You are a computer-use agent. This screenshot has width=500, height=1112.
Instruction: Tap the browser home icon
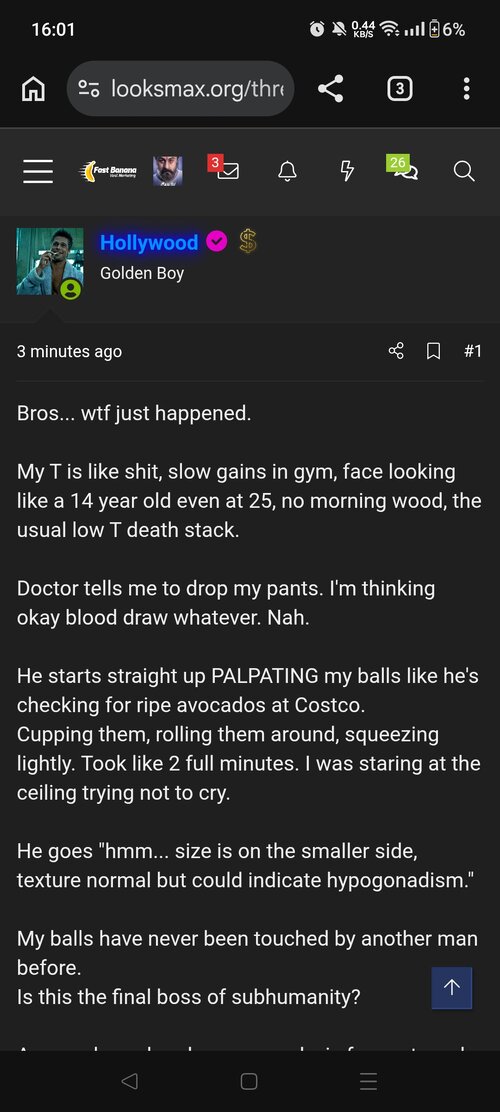coord(33,89)
